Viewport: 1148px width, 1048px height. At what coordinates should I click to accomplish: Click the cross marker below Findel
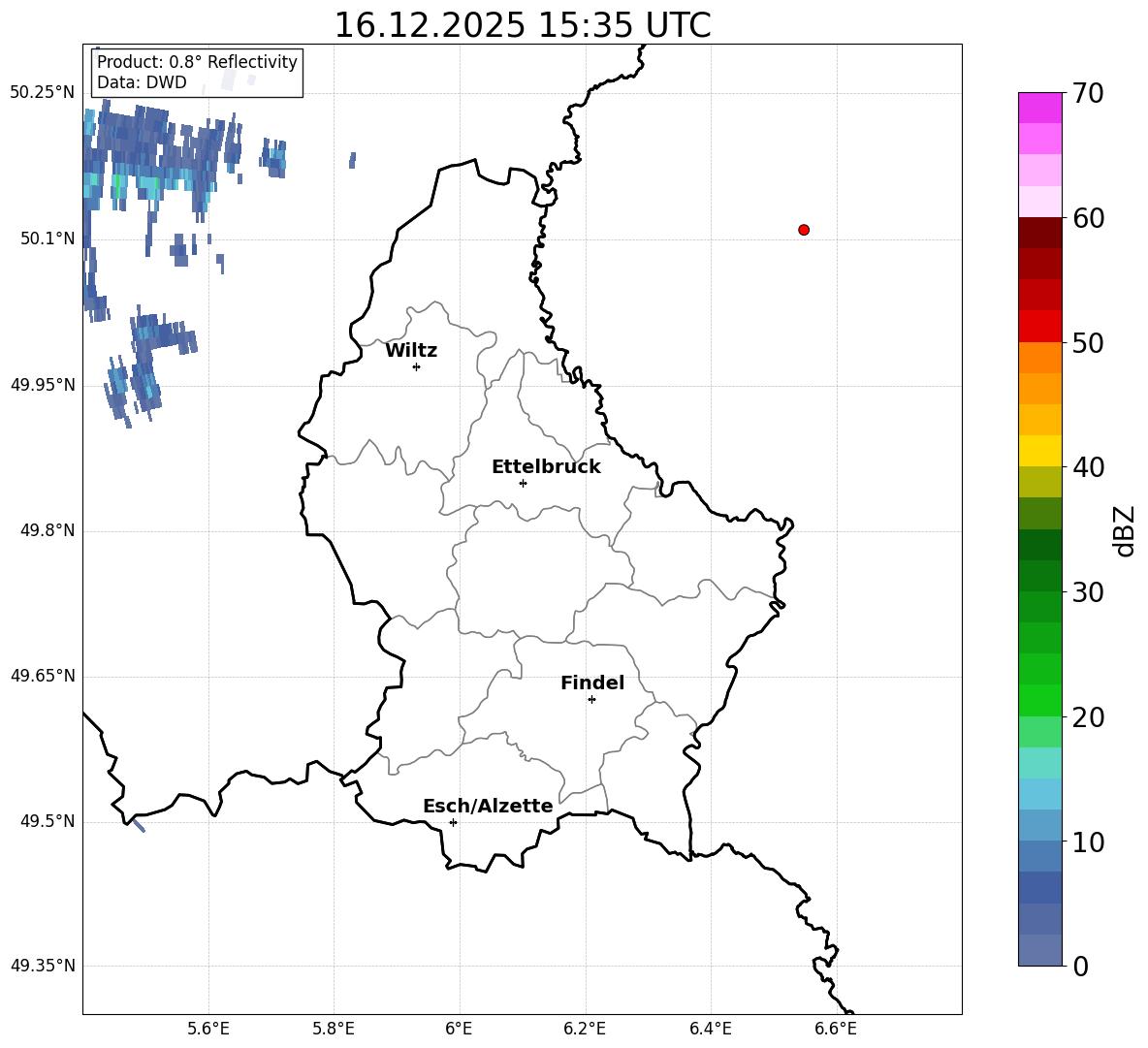591,700
